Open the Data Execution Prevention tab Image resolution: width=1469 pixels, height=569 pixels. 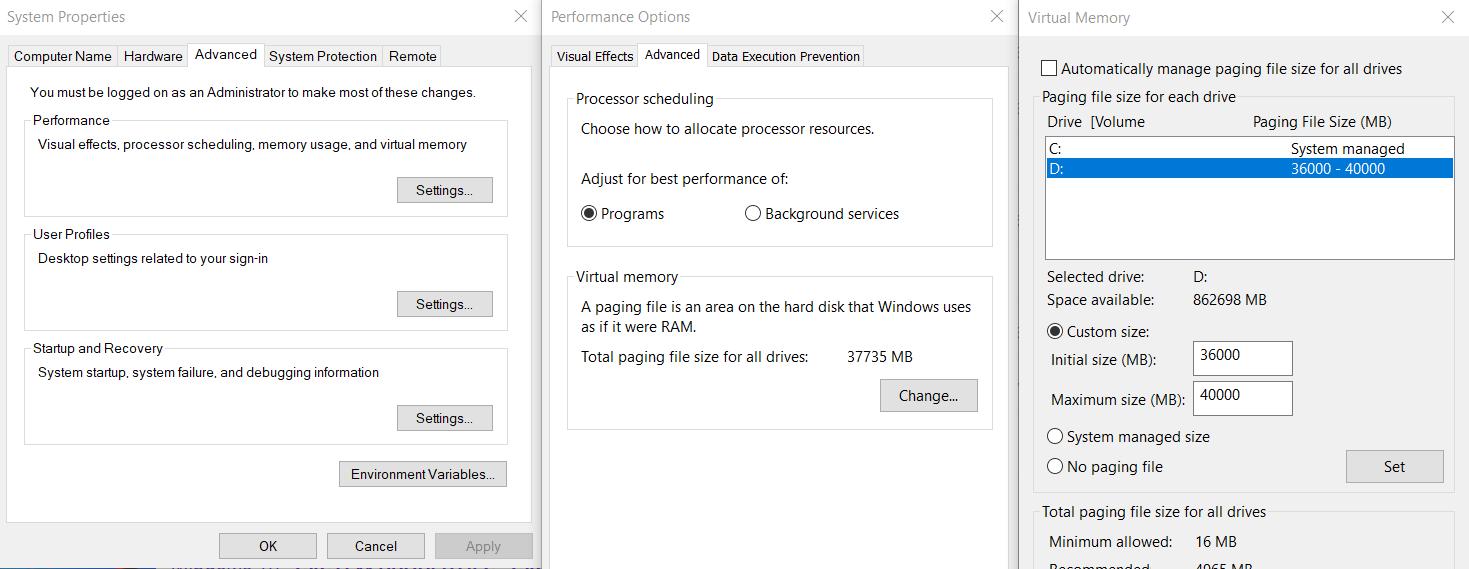(x=785, y=57)
